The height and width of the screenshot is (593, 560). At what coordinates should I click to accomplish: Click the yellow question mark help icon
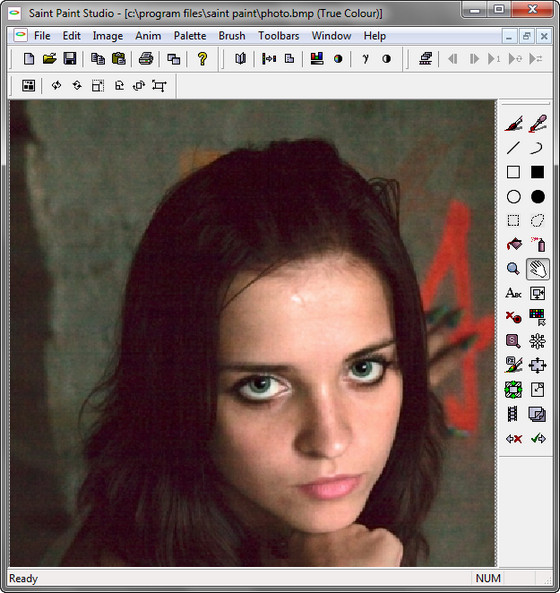203,59
